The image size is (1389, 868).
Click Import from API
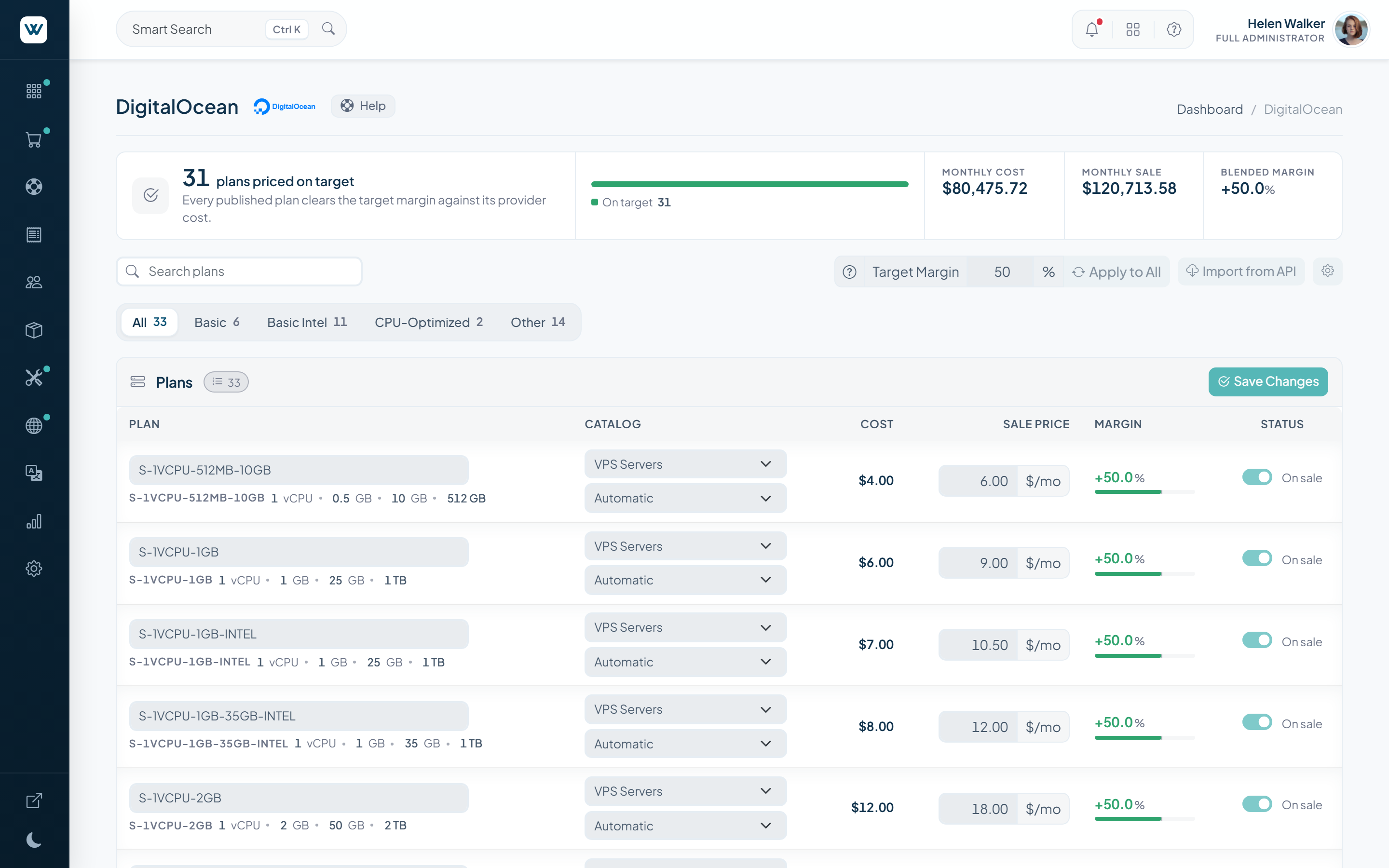(x=1241, y=271)
